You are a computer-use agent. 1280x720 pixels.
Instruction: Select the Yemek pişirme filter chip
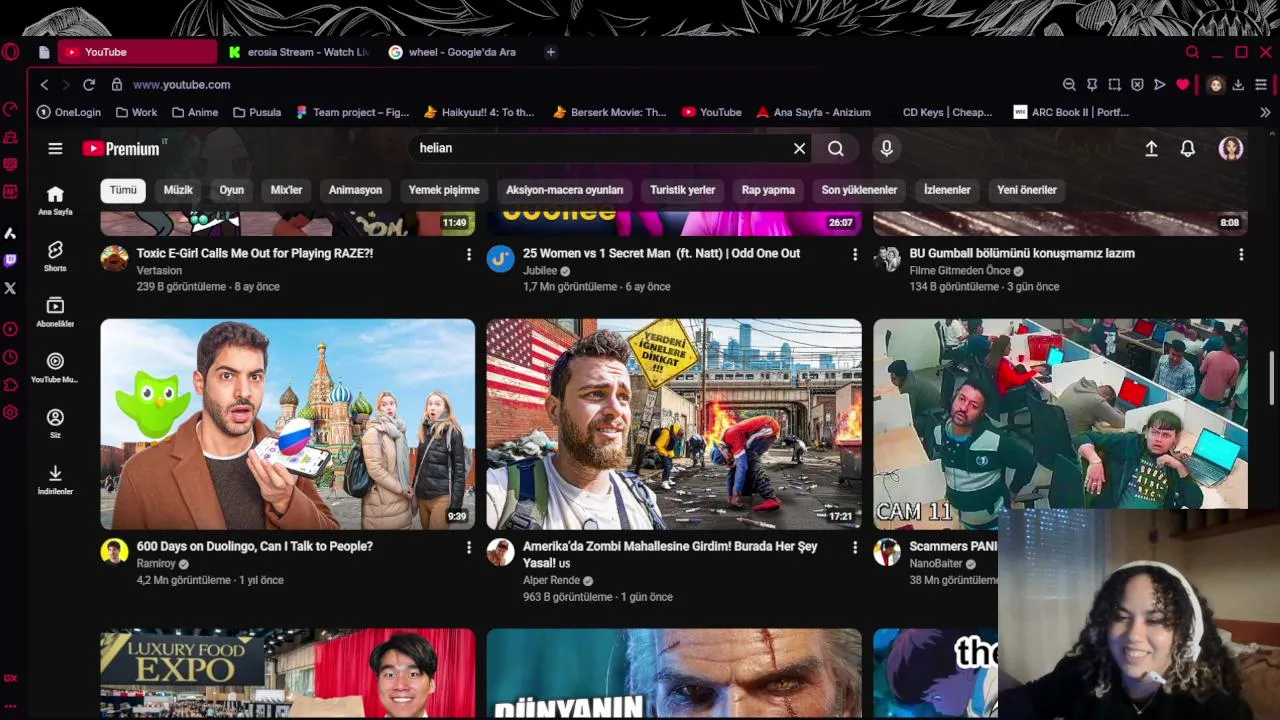click(444, 190)
